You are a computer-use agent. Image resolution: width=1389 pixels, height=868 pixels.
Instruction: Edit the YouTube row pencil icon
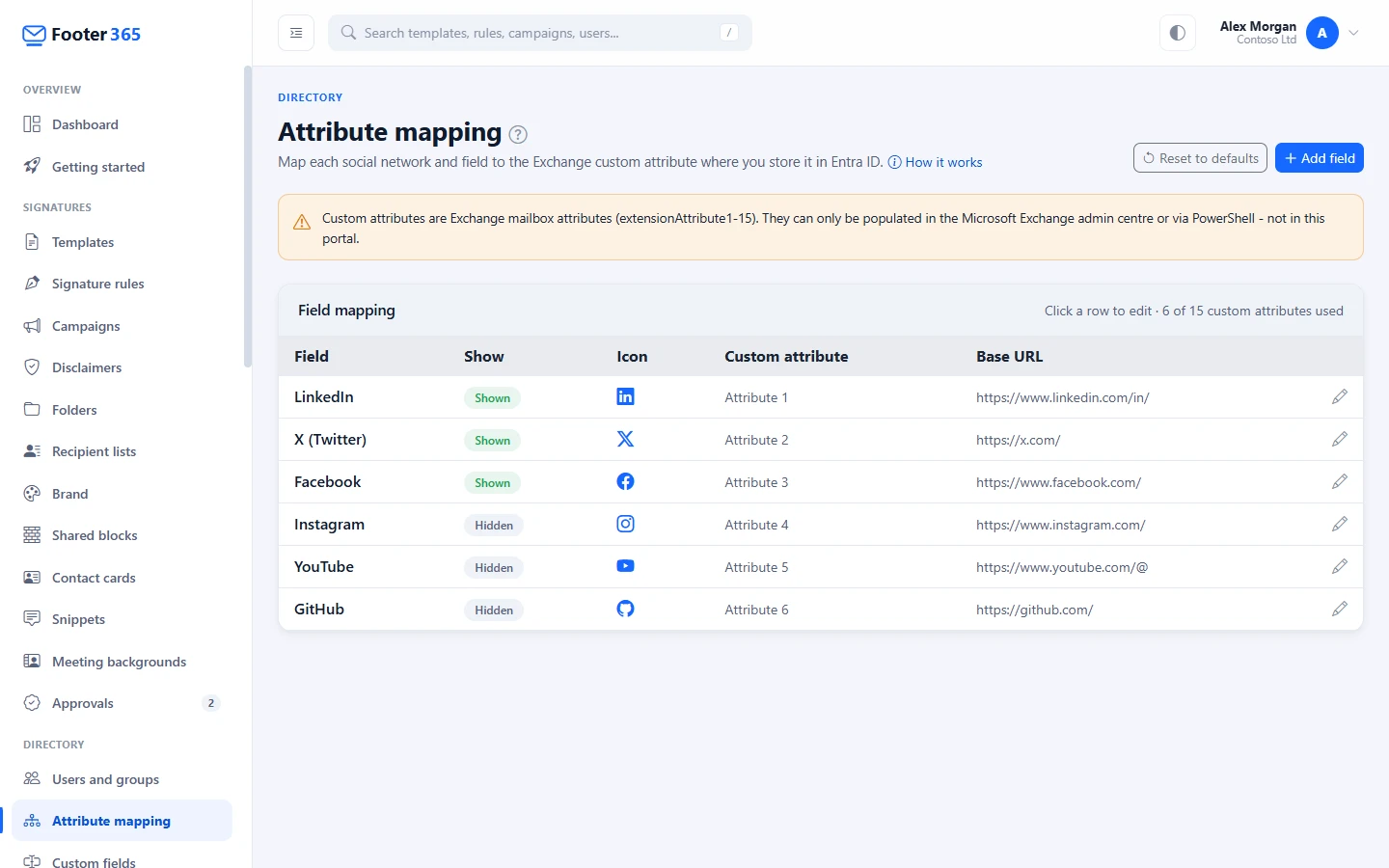1339,567
